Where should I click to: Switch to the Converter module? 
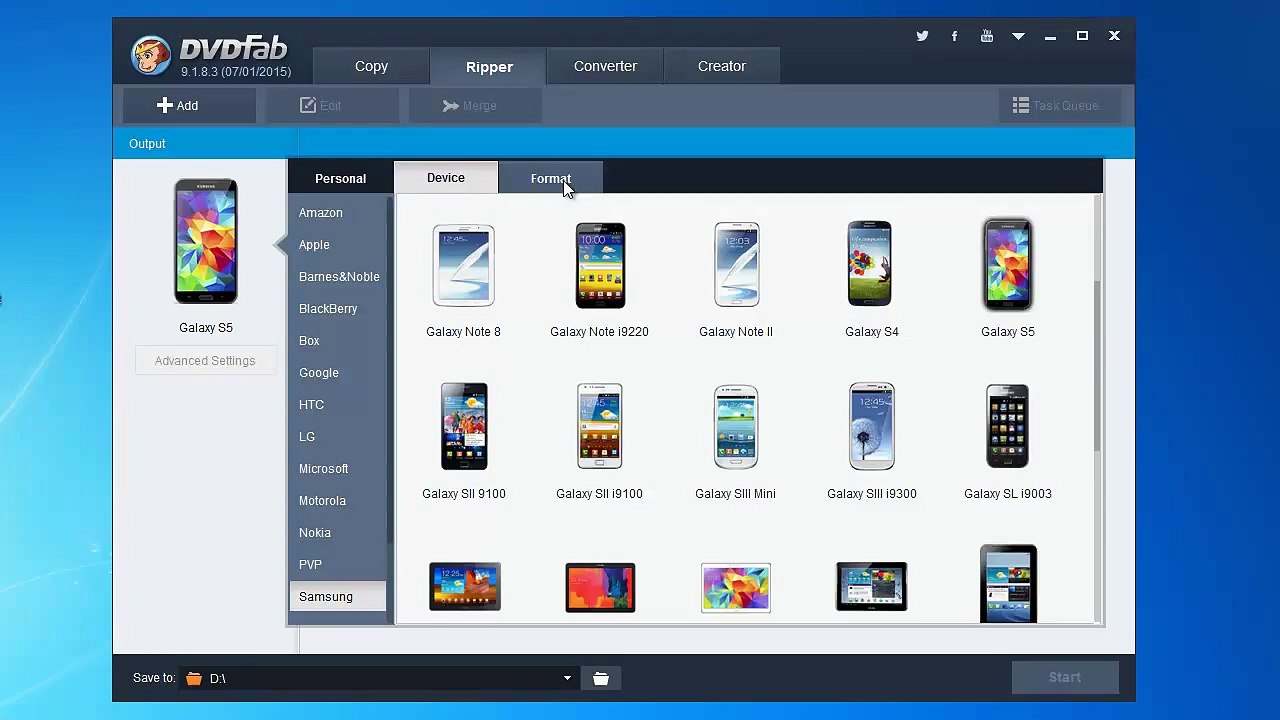[x=605, y=66]
